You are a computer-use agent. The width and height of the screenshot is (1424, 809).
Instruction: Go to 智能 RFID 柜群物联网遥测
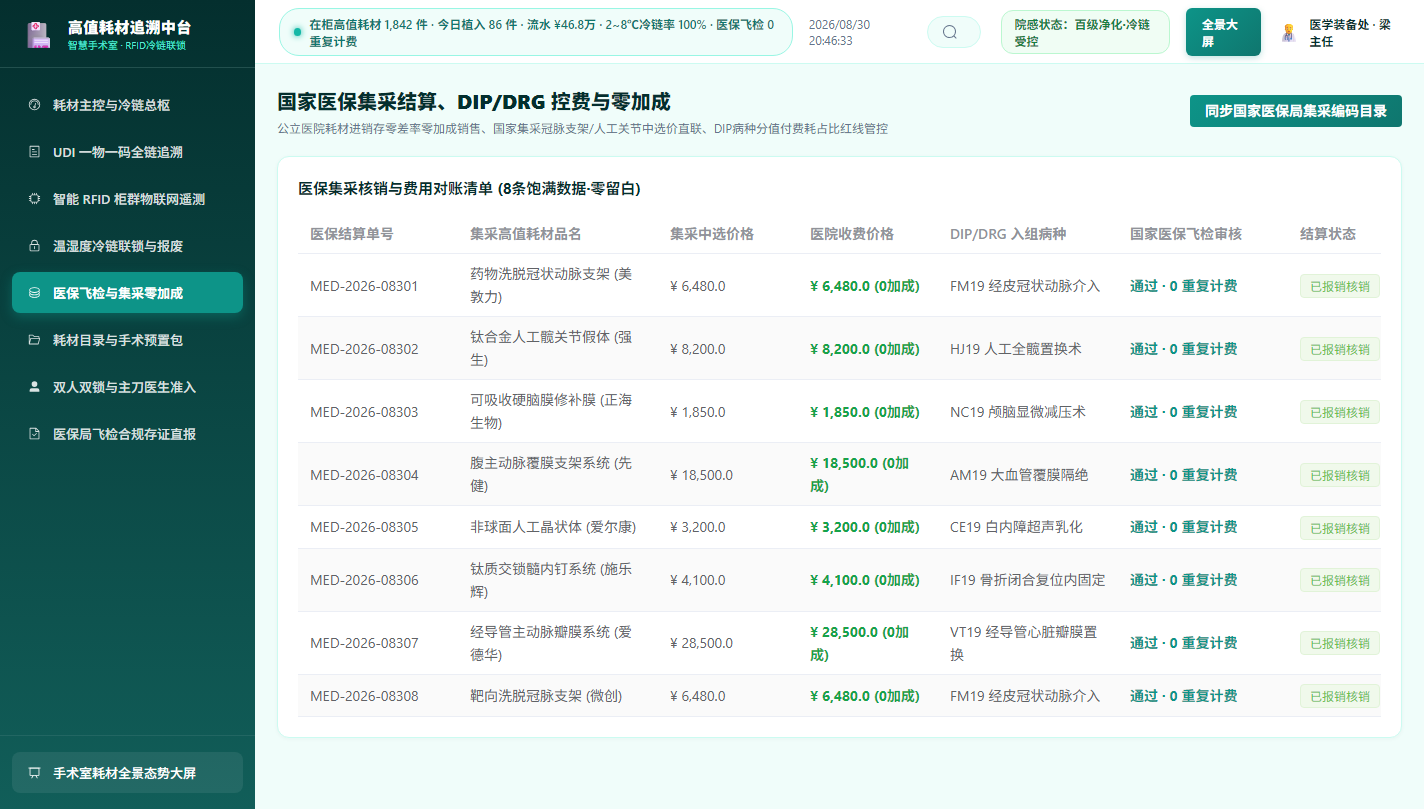point(127,199)
